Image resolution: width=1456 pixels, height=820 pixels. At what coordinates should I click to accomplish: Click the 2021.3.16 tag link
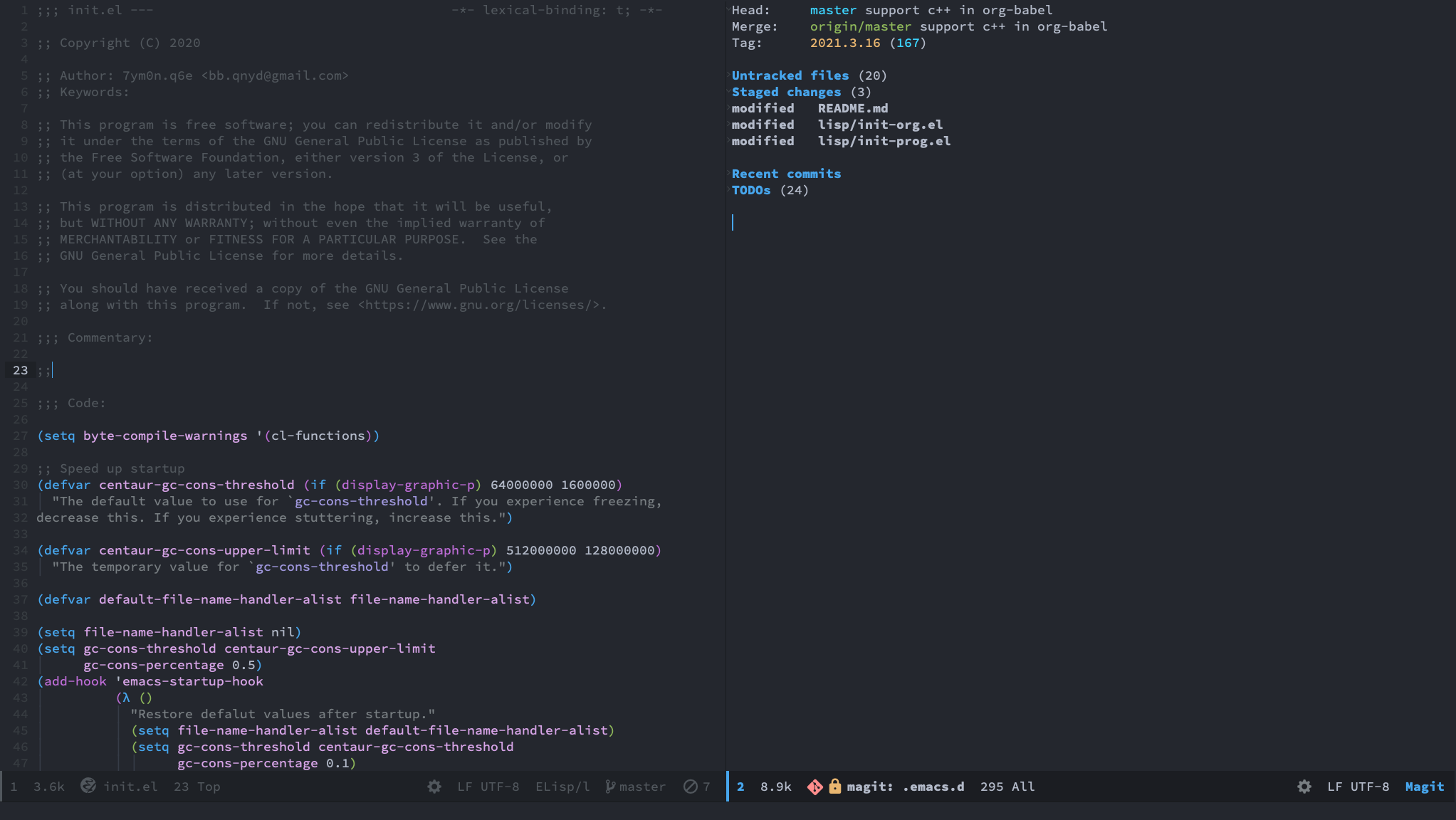[x=844, y=43]
